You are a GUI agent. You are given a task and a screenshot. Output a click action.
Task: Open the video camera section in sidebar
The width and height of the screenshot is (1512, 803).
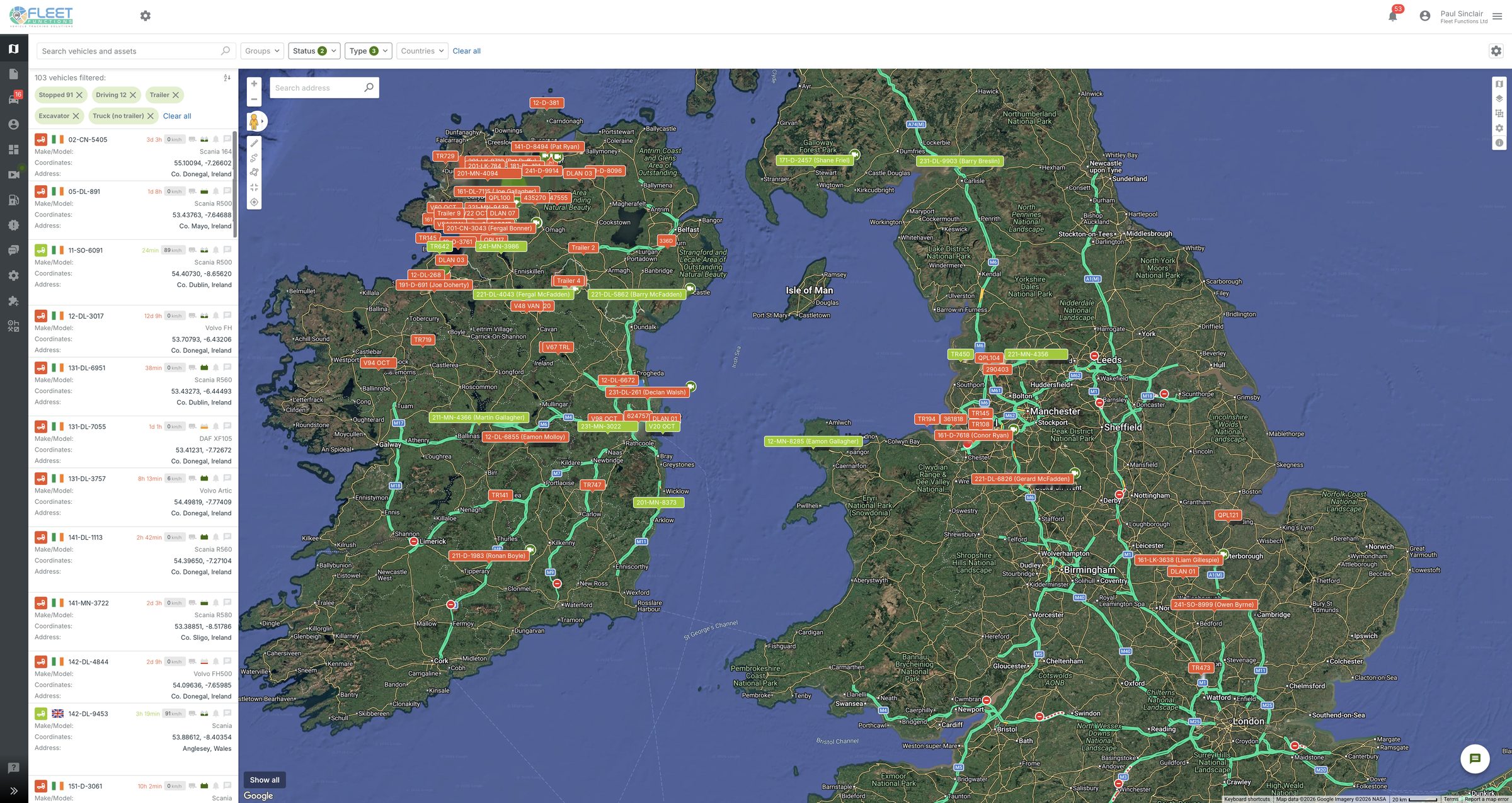(x=13, y=174)
